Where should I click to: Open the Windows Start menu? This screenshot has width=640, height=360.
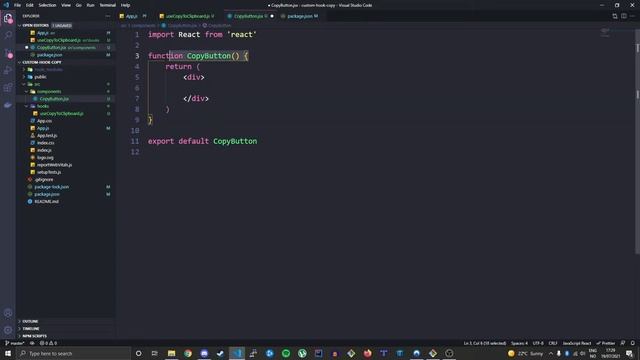(8, 353)
